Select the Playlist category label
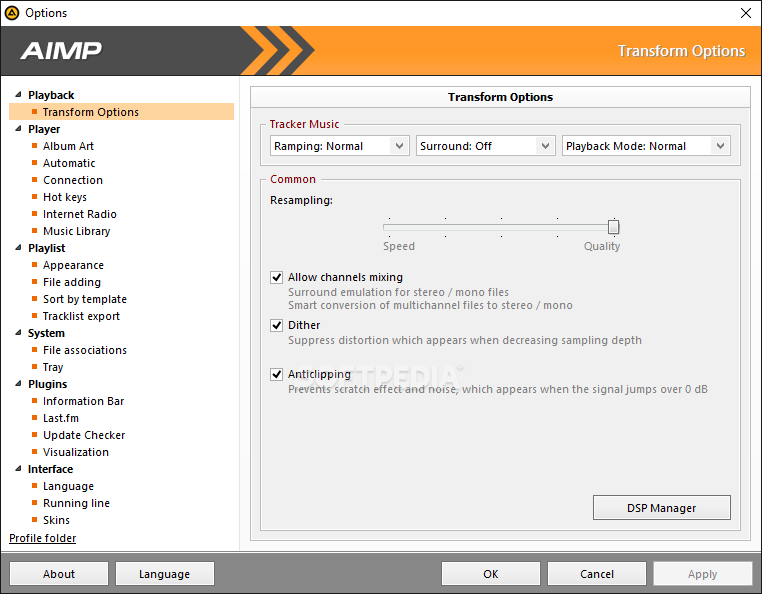 (x=47, y=248)
